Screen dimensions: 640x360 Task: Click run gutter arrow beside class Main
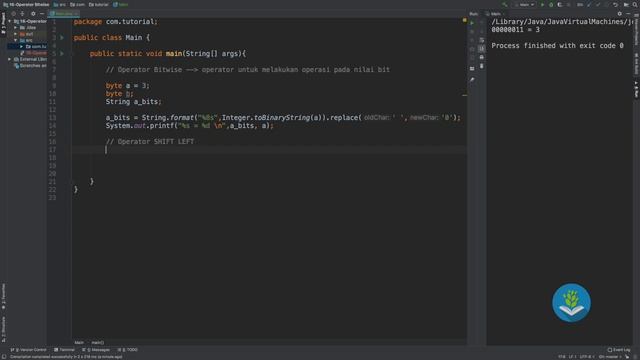coord(62,38)
